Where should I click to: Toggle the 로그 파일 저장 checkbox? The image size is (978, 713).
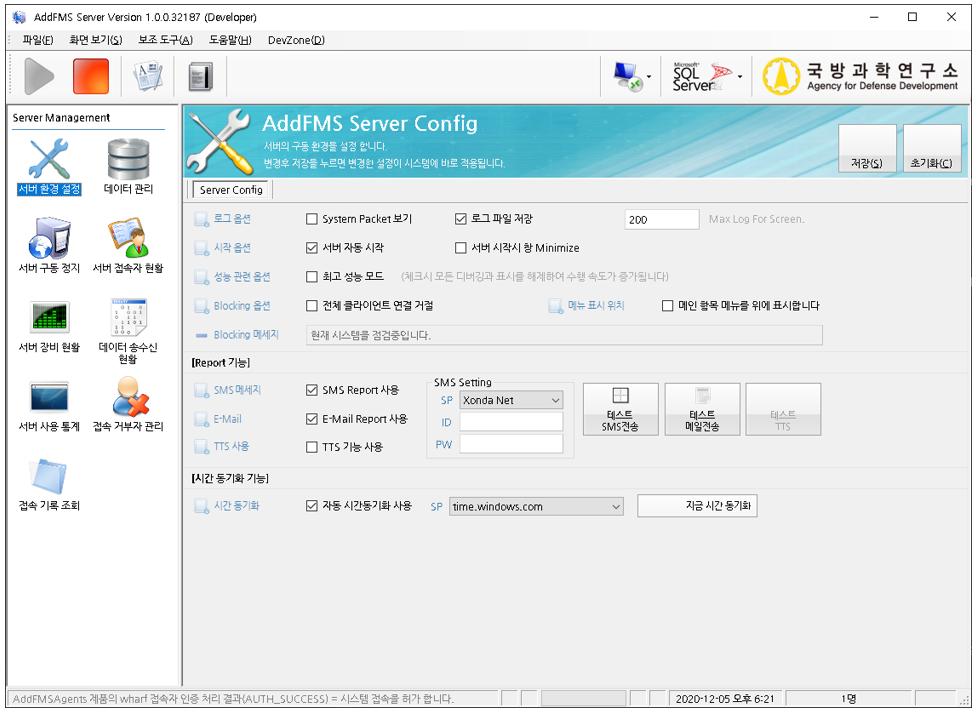pos(461,219)
